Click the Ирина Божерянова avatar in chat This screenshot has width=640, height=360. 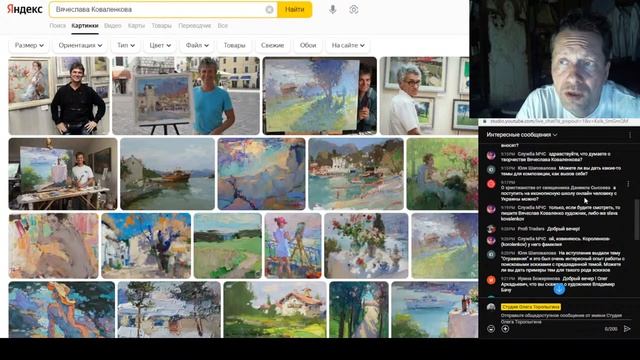click(x=491, y=280)
